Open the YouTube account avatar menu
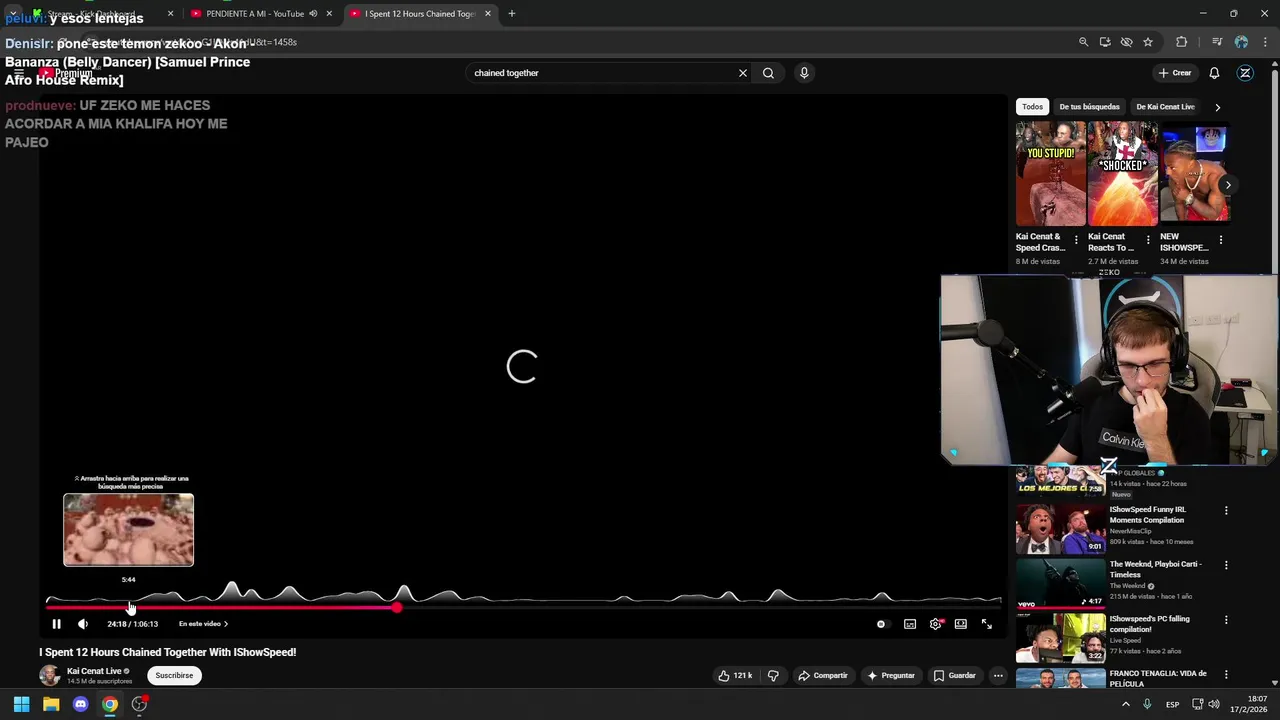This screenshot has width=1280, height=720. [1245, 73]
